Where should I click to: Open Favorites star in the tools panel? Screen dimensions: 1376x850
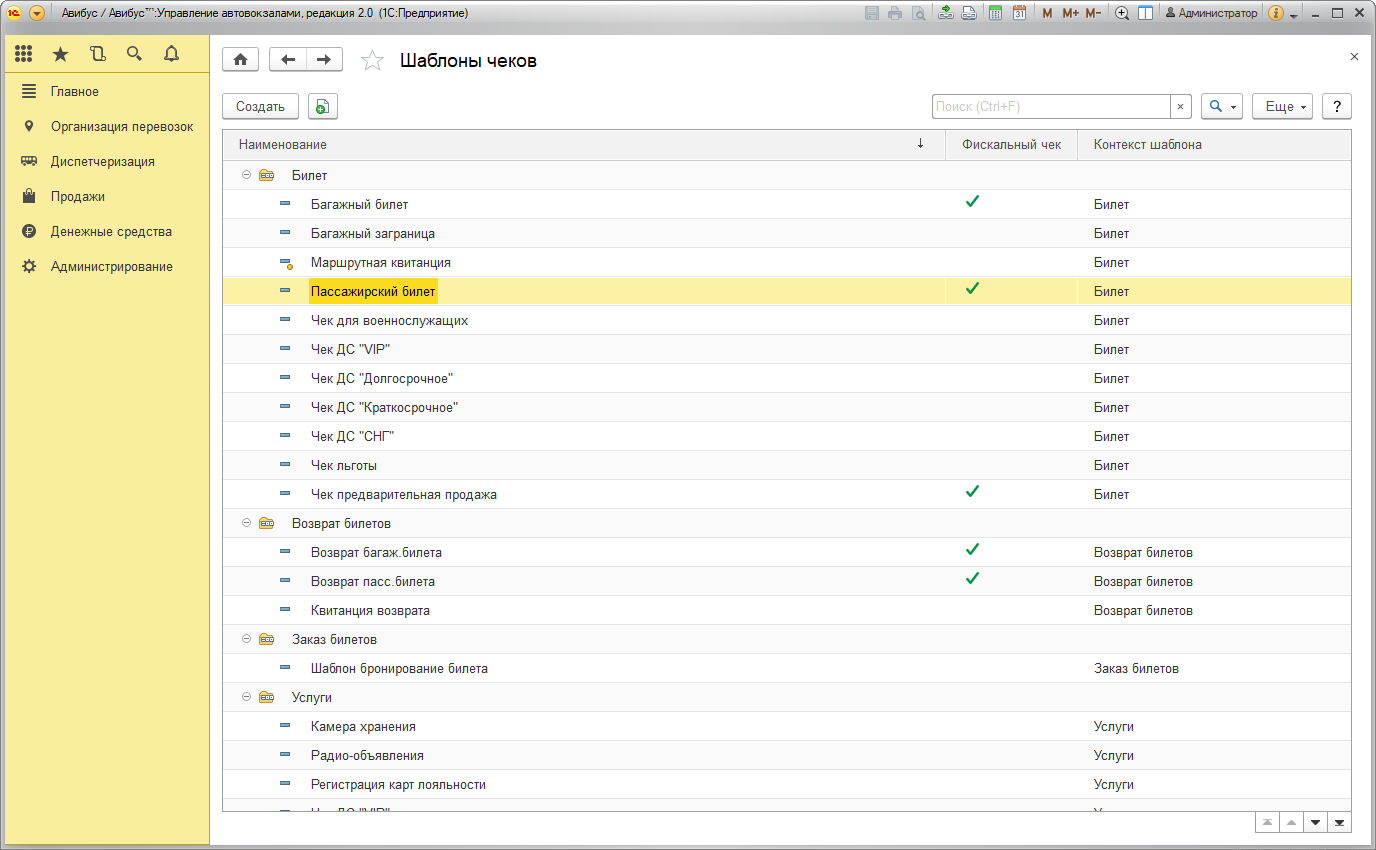click(x=60, y=54)
